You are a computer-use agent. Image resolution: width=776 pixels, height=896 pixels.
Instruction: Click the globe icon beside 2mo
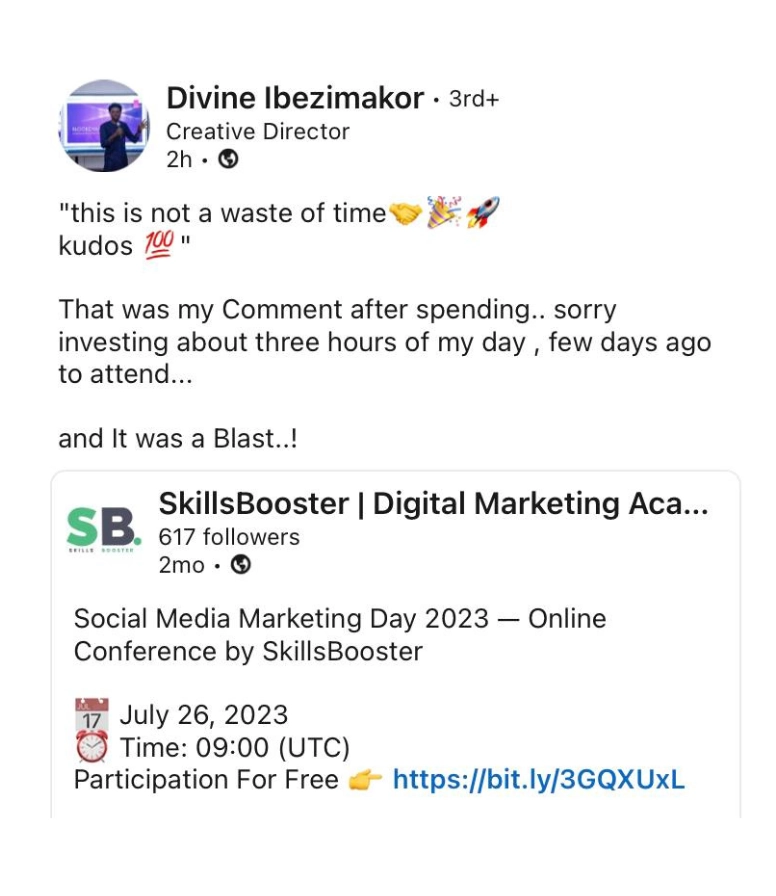240,565
